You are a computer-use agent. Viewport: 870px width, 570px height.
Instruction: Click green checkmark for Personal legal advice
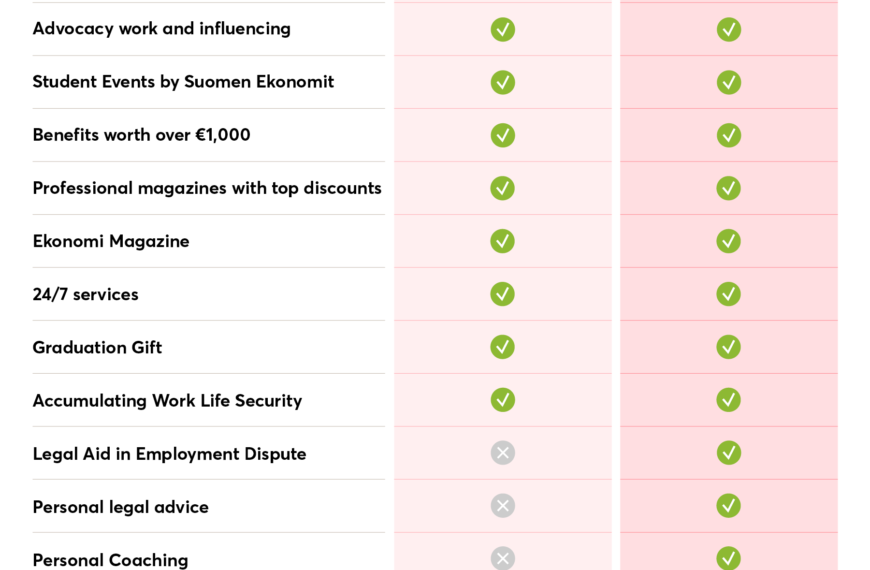click(729, 506)
